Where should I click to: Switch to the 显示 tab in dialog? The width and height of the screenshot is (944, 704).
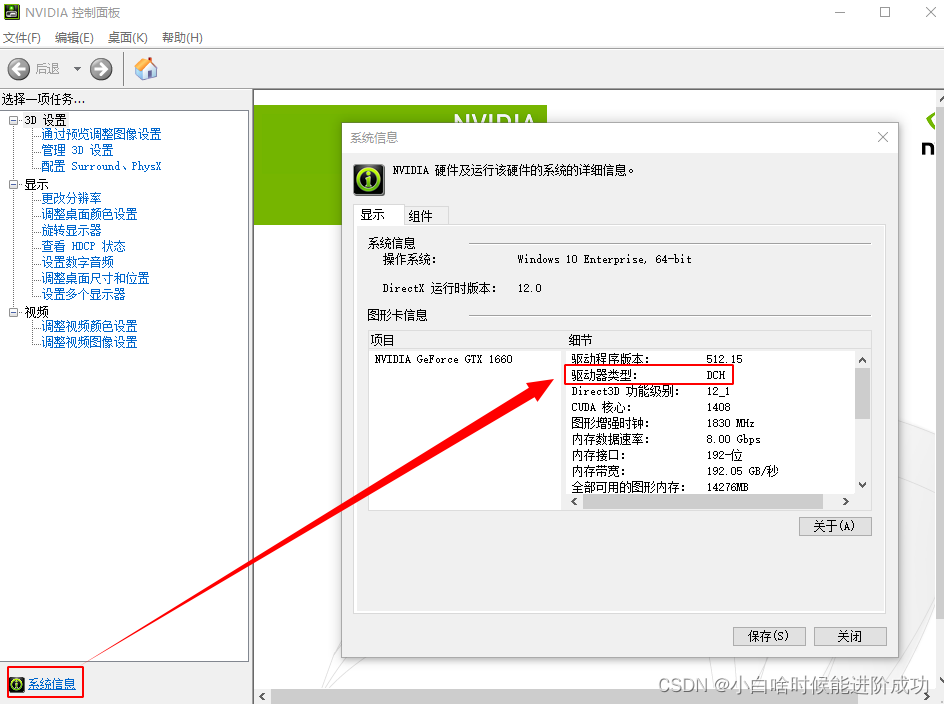click(x=379, y=214)
